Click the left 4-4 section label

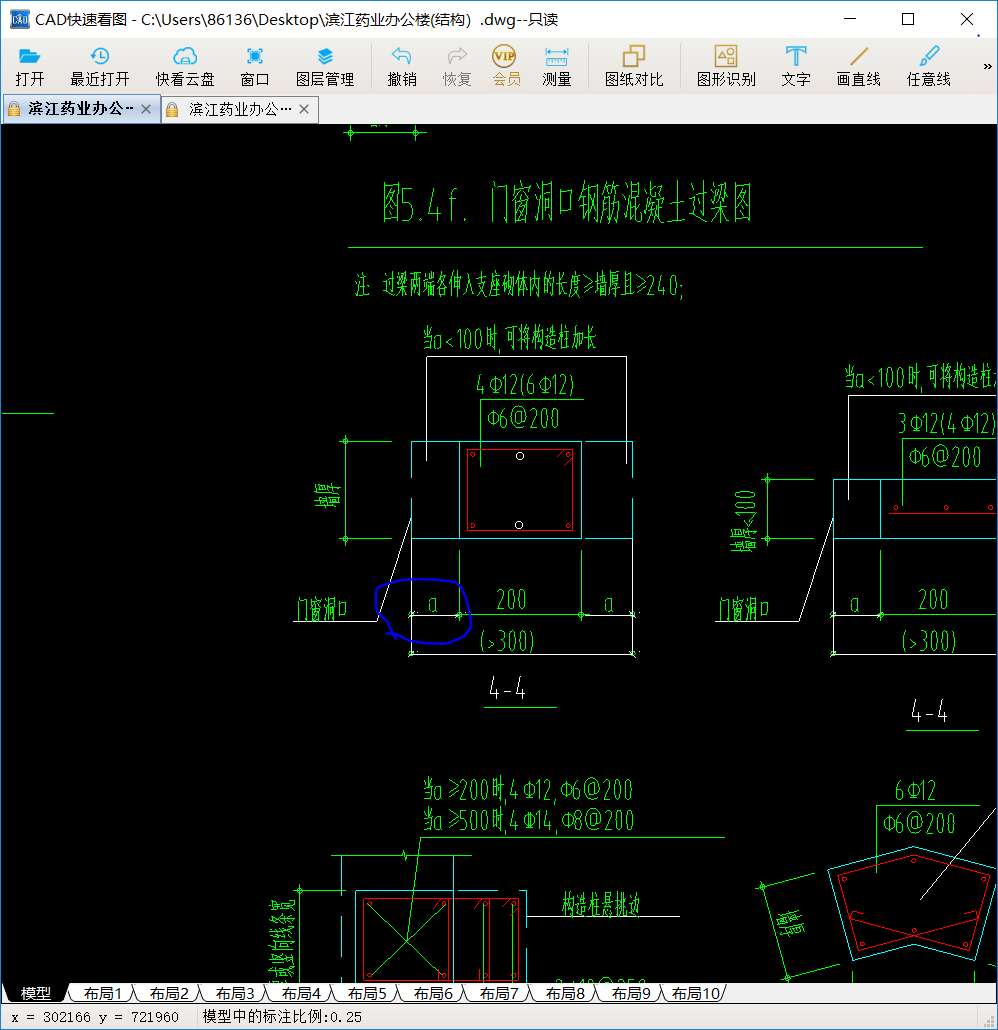pyautogui.click(x=507, y=688)
